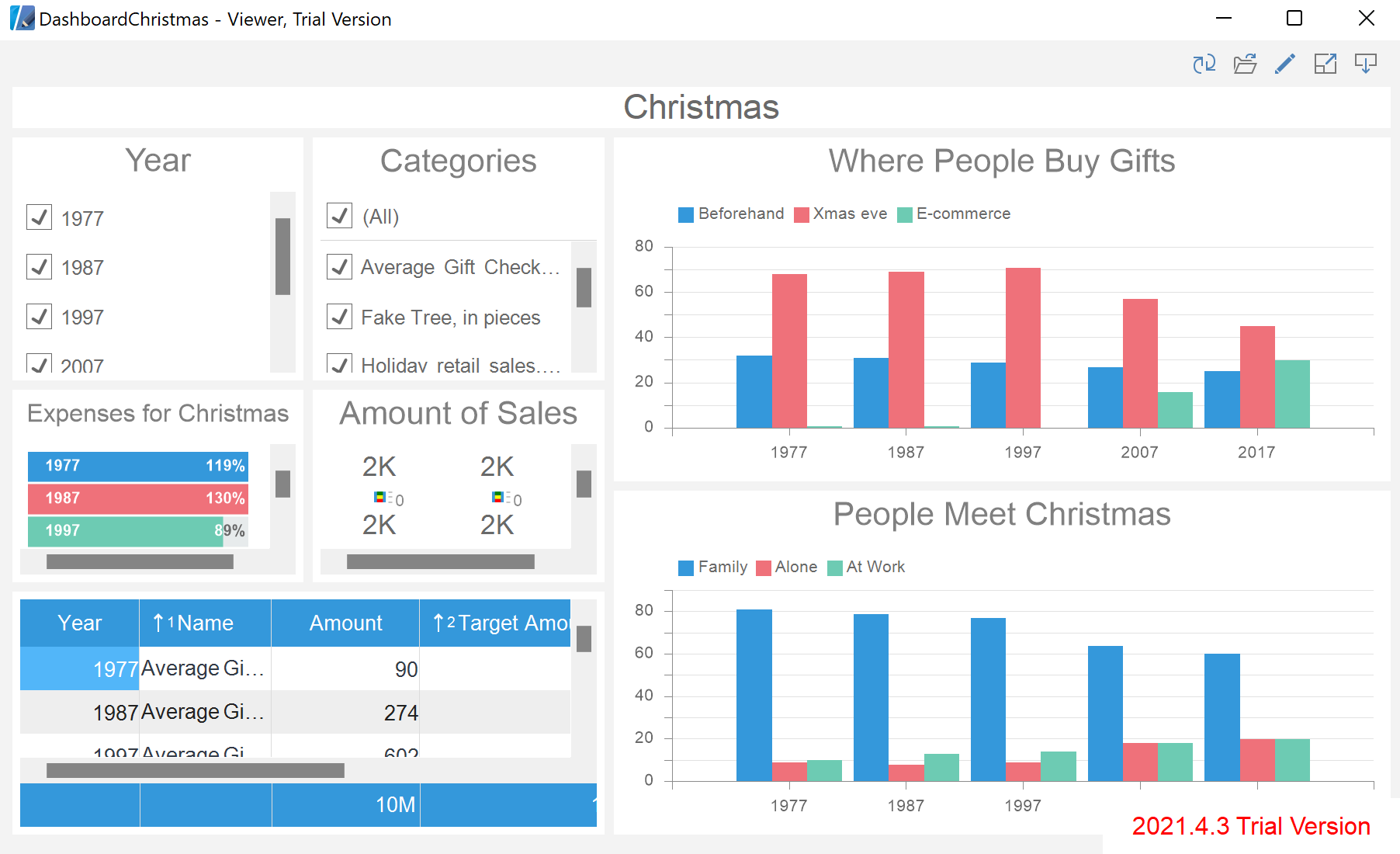Viewport: 1400px width, 854px height.
Task: Click Categories list vertical scrollbar thumb
Action: point(584,287)
